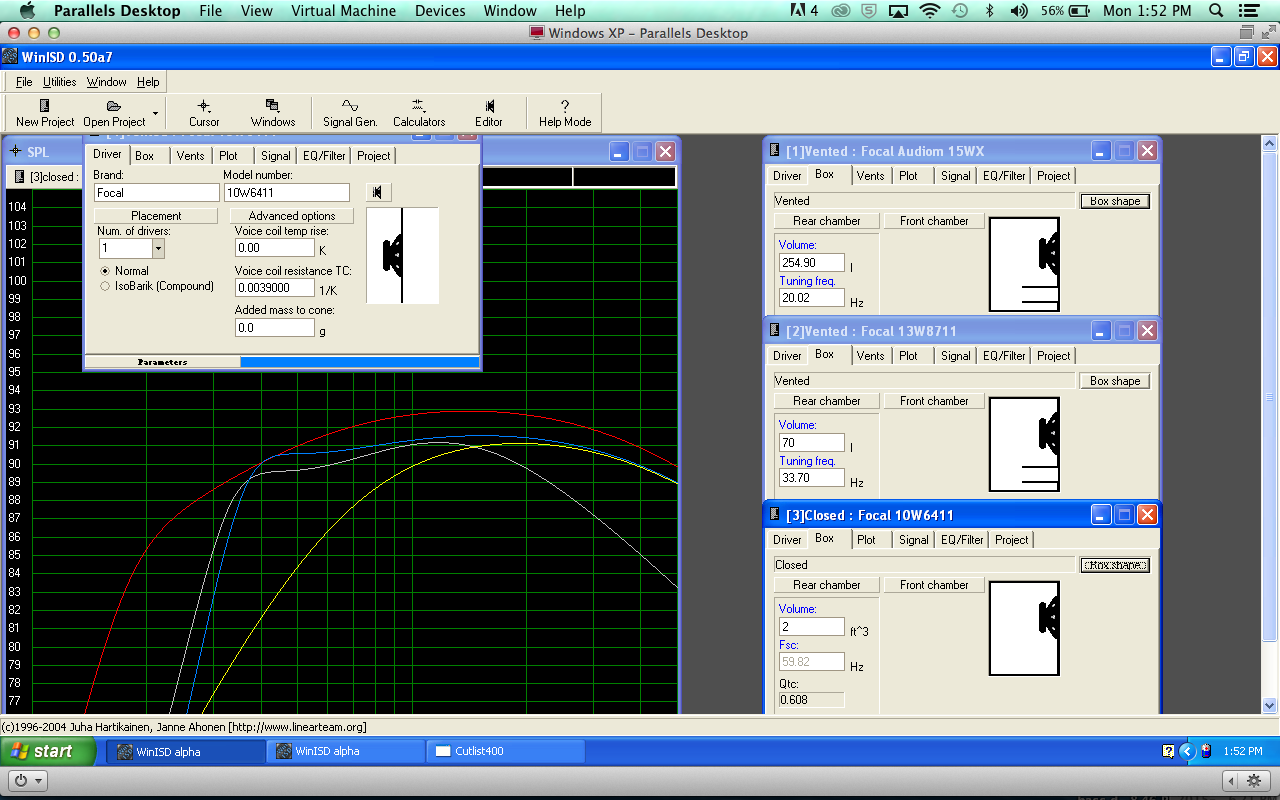Click the 254.90 volume field

click(x=812, y=263)
